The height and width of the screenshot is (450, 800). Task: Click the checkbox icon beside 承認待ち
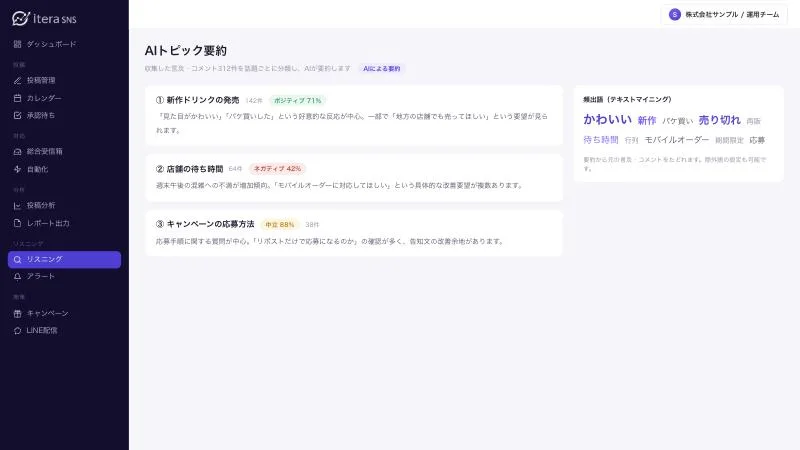[17, 115]
